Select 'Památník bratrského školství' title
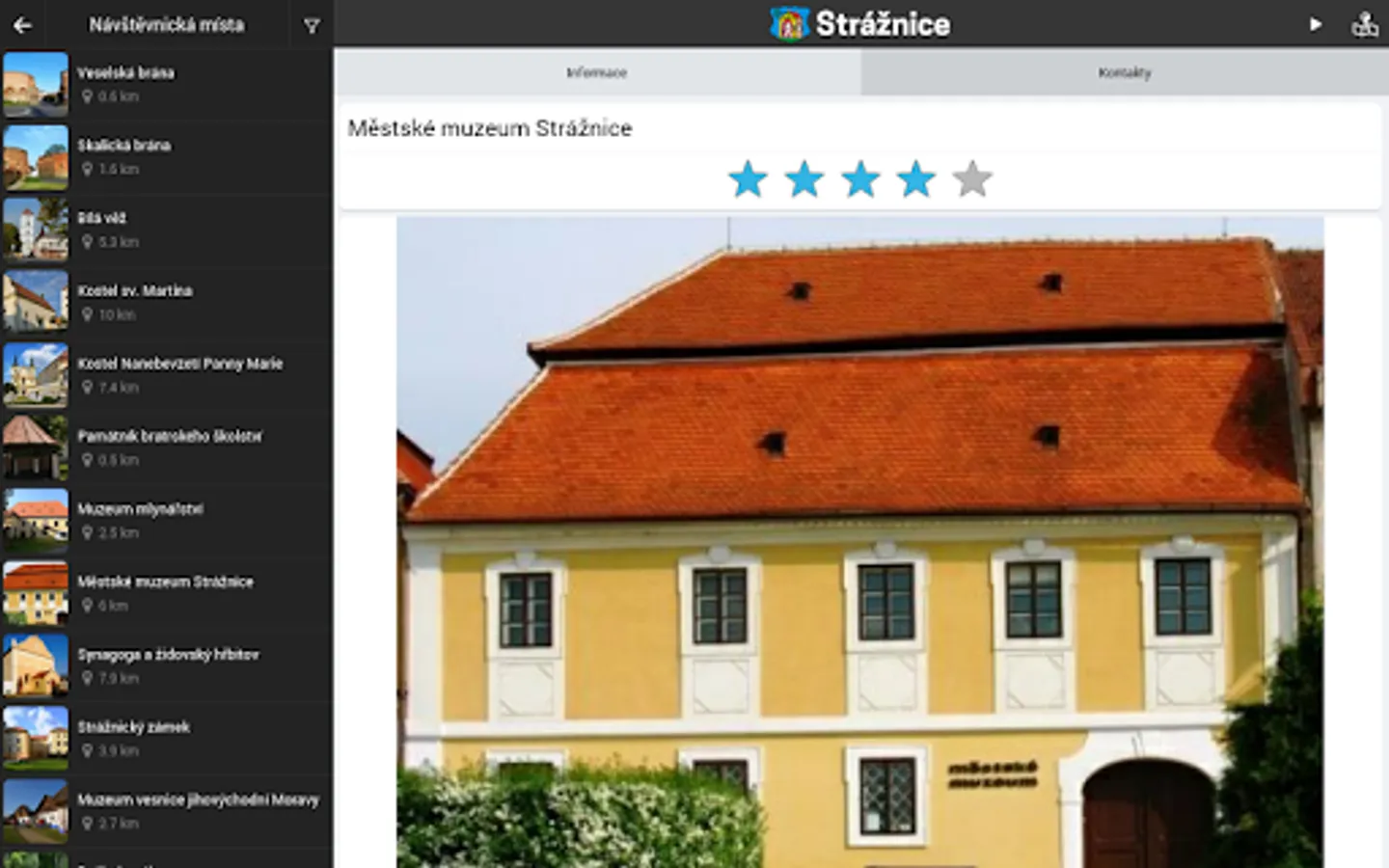This screenshot has height=868, width=1389. [x=170, y=436]
